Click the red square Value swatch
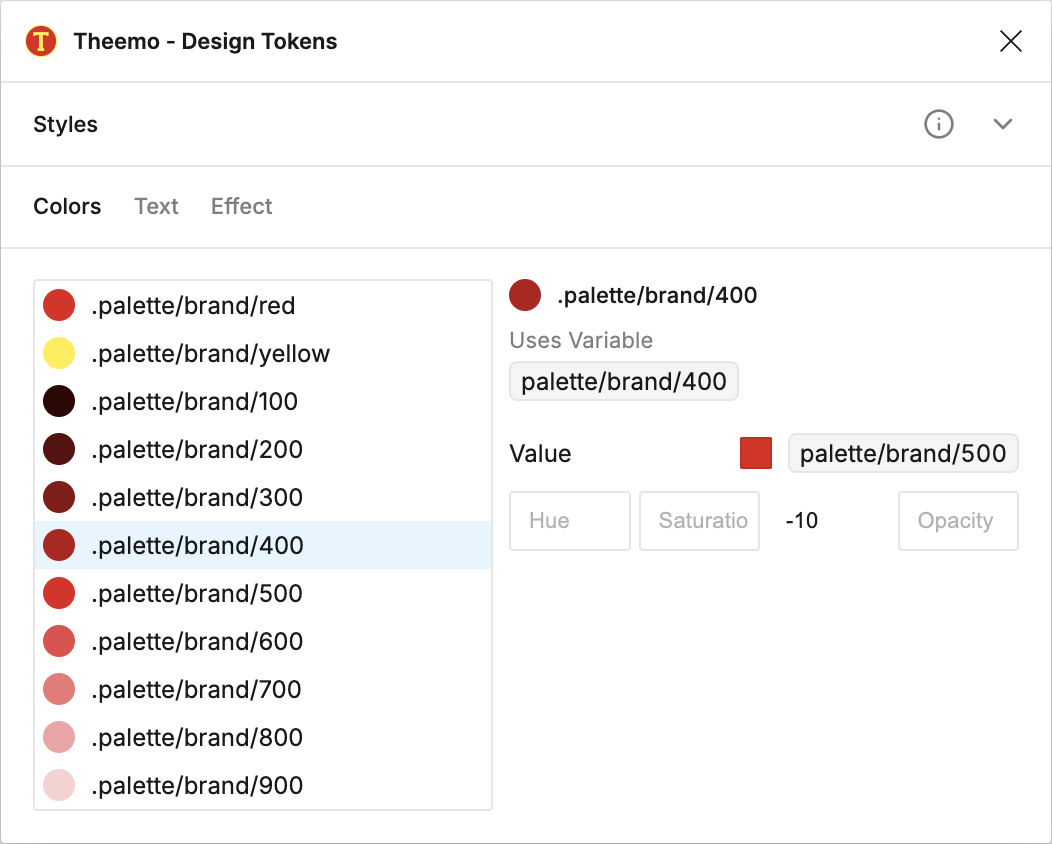This screenshot has height=844, width=1052. [756, 453]
